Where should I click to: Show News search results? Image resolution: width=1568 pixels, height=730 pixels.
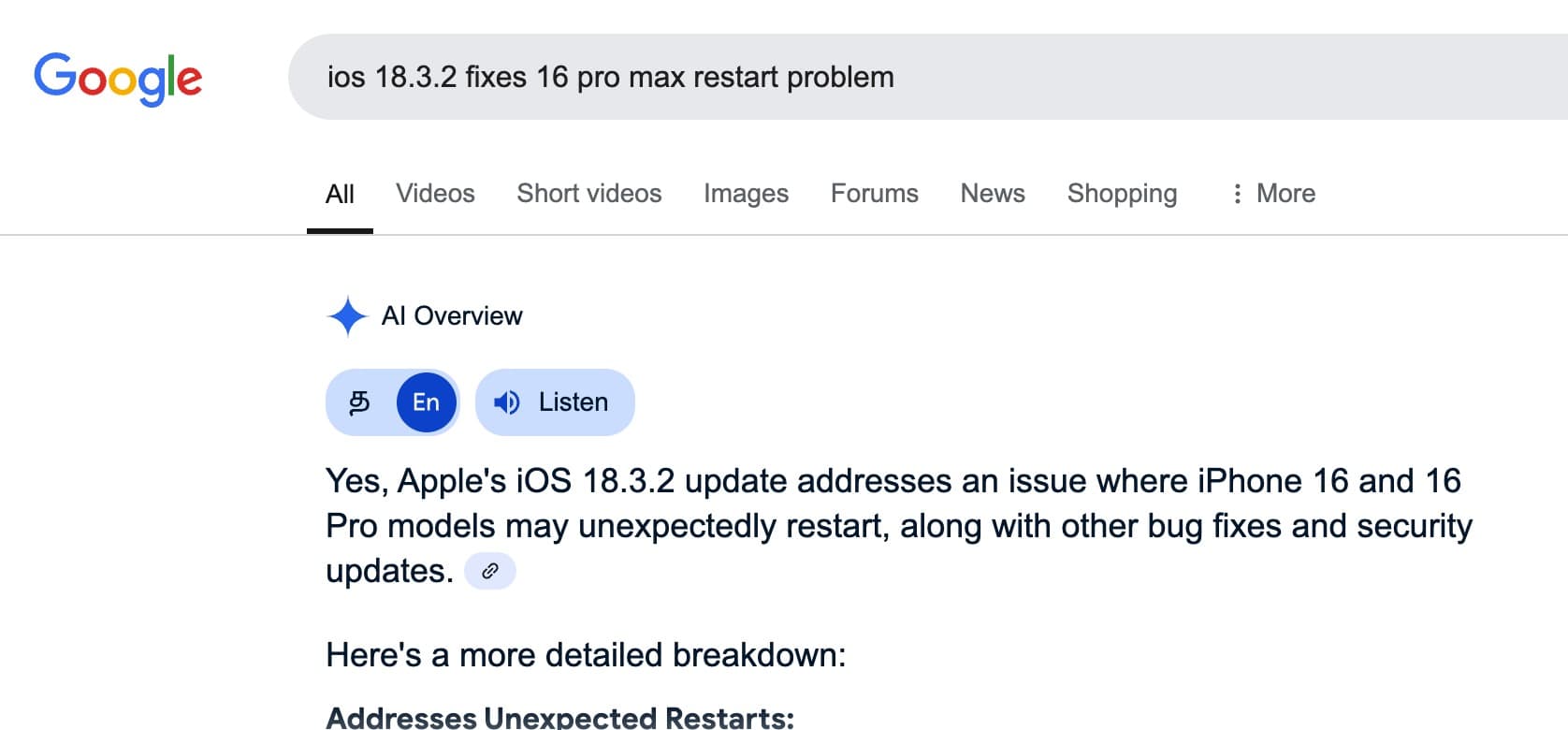(x=993, y=194)
